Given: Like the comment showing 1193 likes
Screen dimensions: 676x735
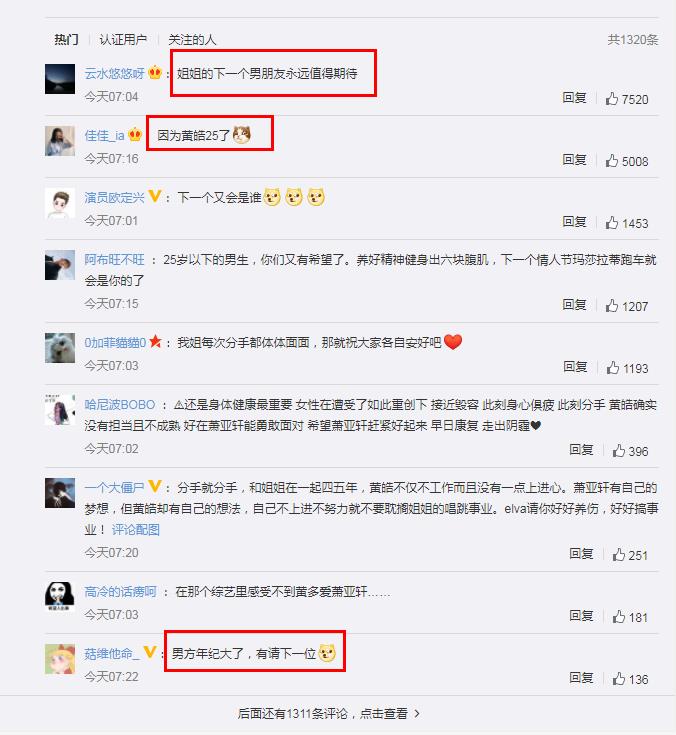Looking at the screenshot, I should click(x=612, y=368).
